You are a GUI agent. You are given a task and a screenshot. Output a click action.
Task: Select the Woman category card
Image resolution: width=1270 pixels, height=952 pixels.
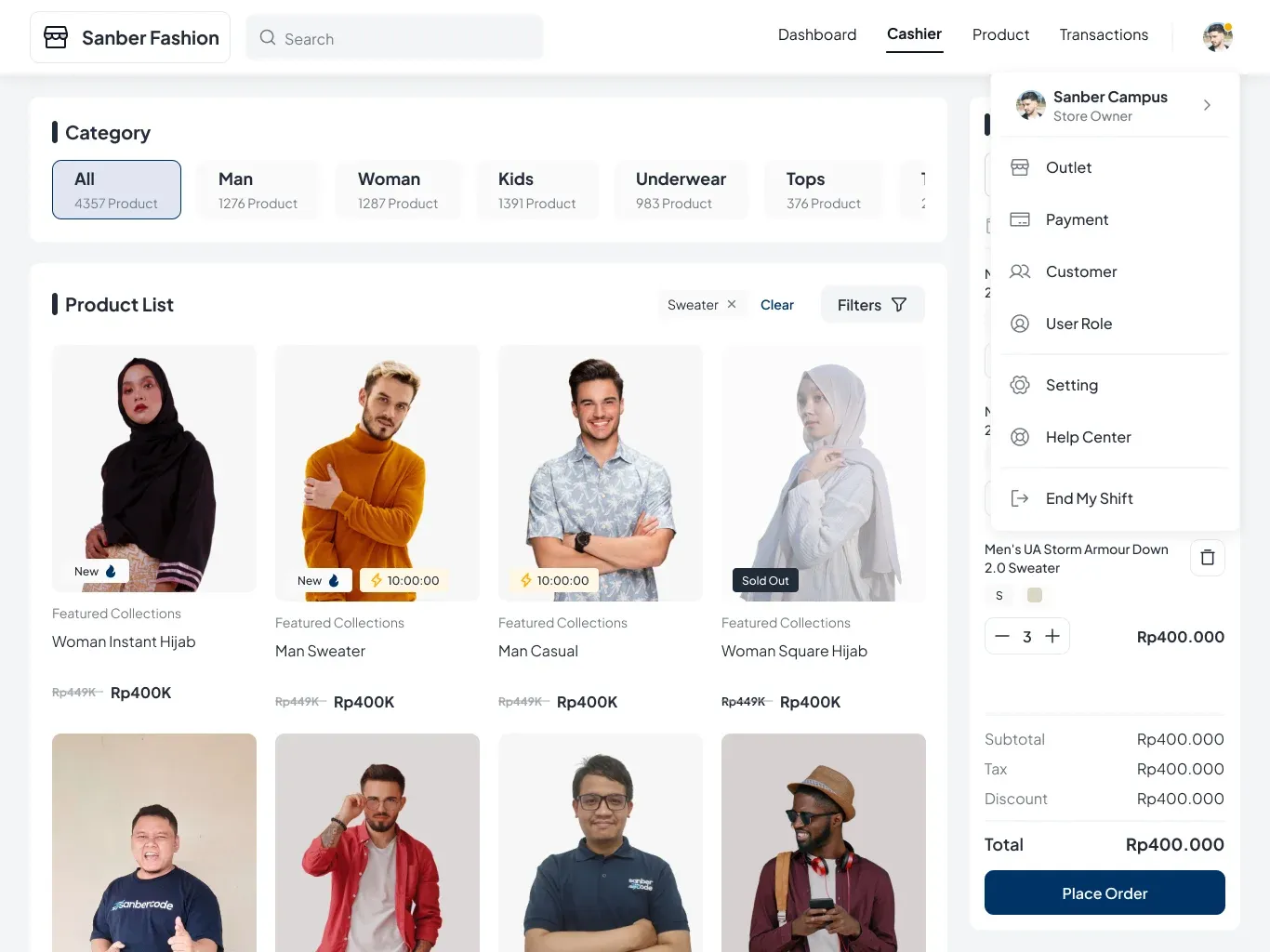398,190
